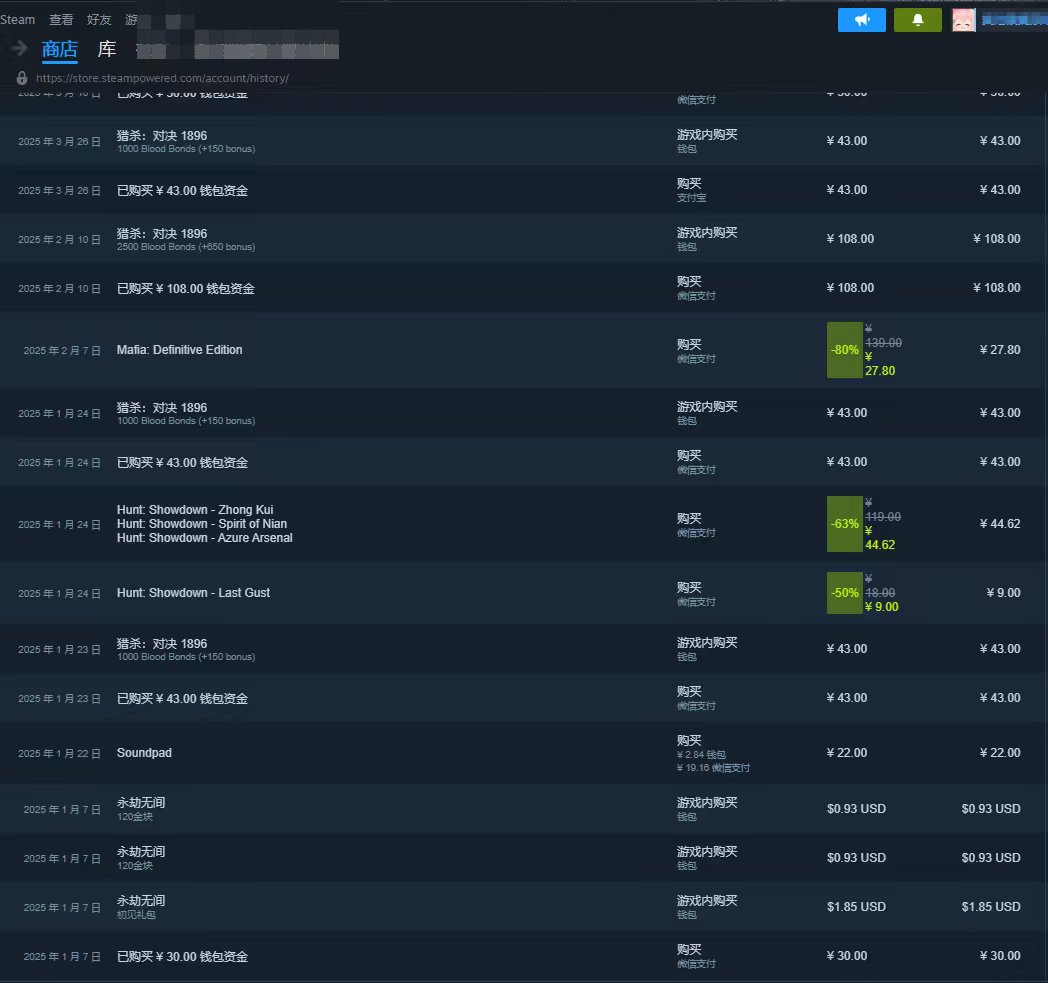Switch to the 商店 tab
This screenshot has width=1048, height=983.
[x=59, y=49]
